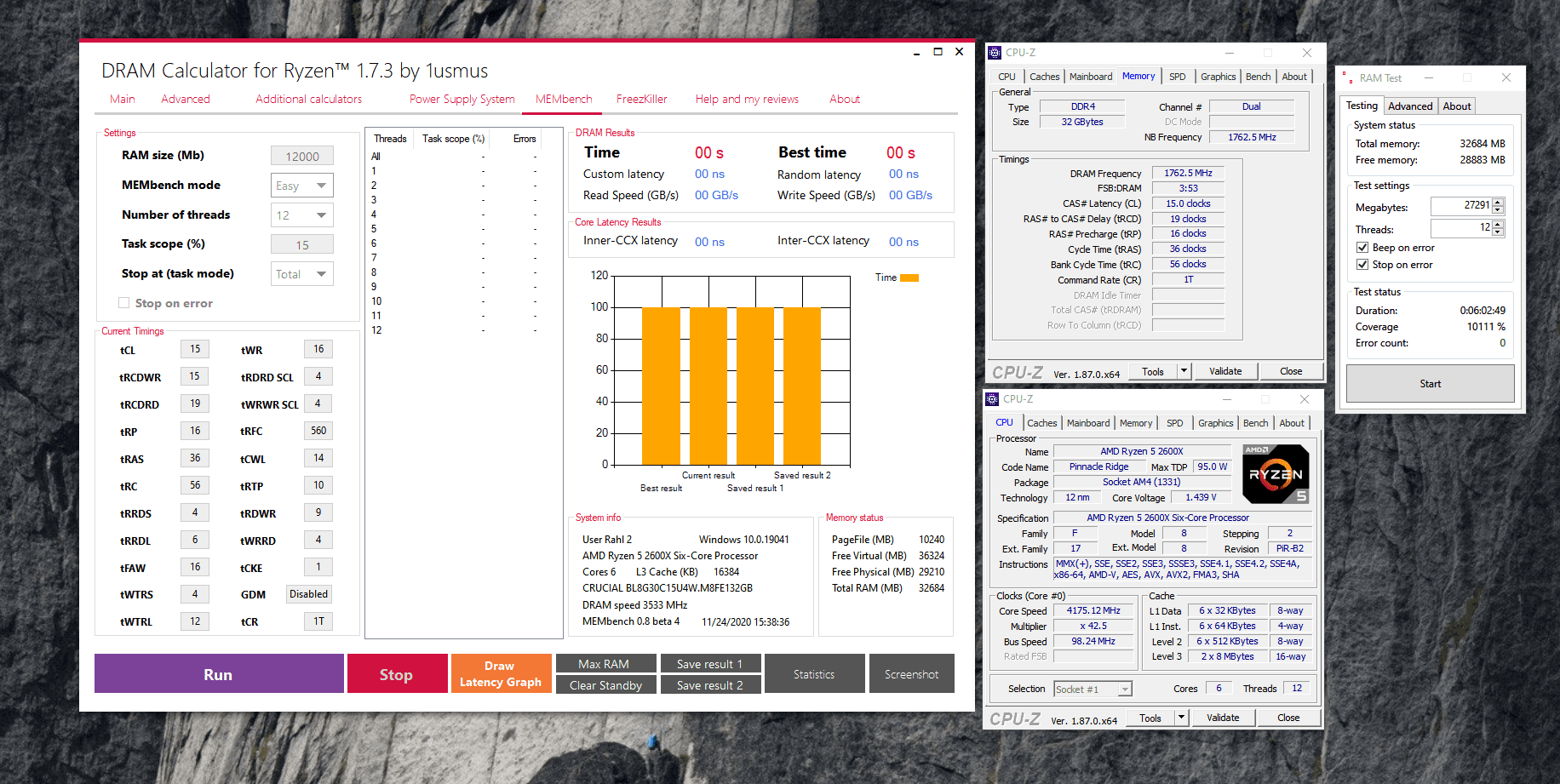The image size is (1560, 784).
Task: Switch to the Main tab
Action: coord(123,99)
